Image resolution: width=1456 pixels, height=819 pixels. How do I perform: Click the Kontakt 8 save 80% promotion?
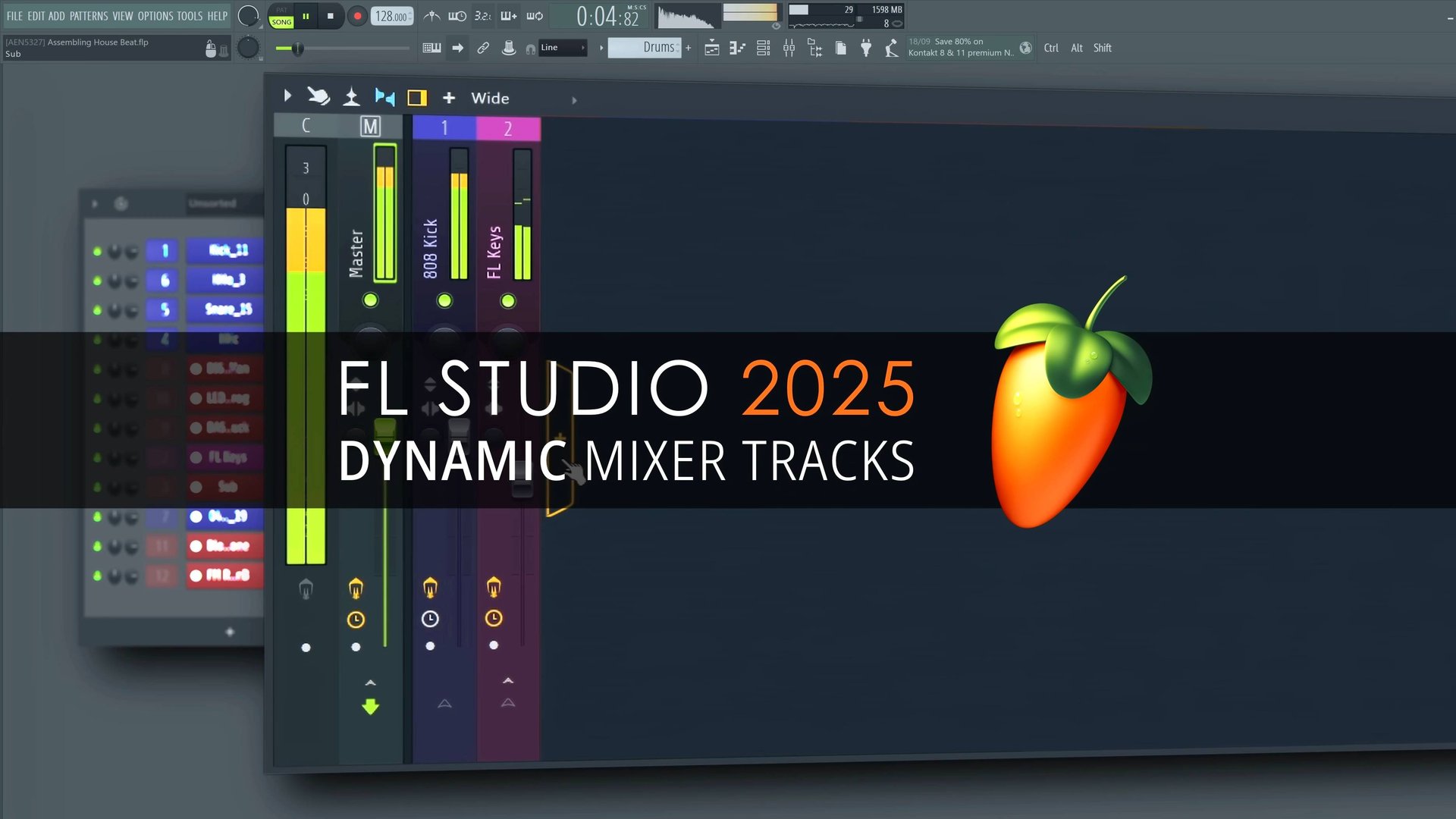(959, 46)
